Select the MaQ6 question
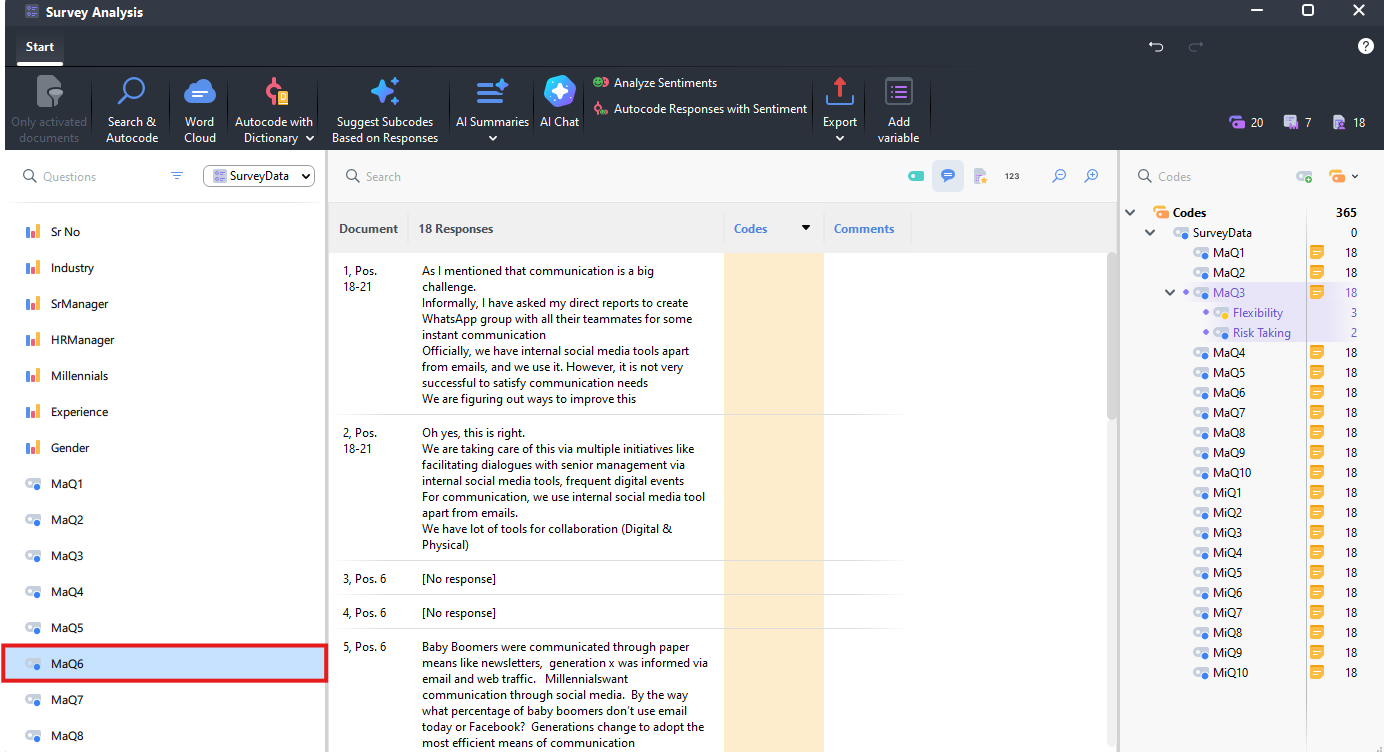Image resolution: width=1384 pixels, height=752 pixels. (163, 664)
